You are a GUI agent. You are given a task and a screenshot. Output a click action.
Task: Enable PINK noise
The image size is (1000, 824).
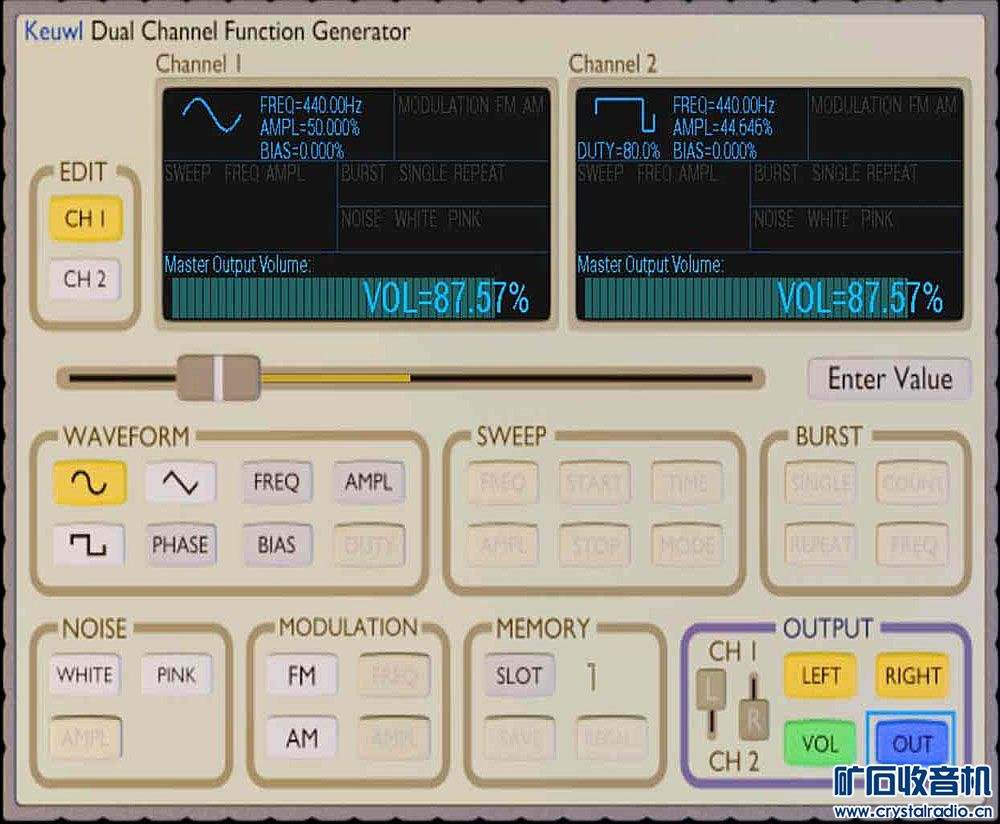click(x=177, y=675)
